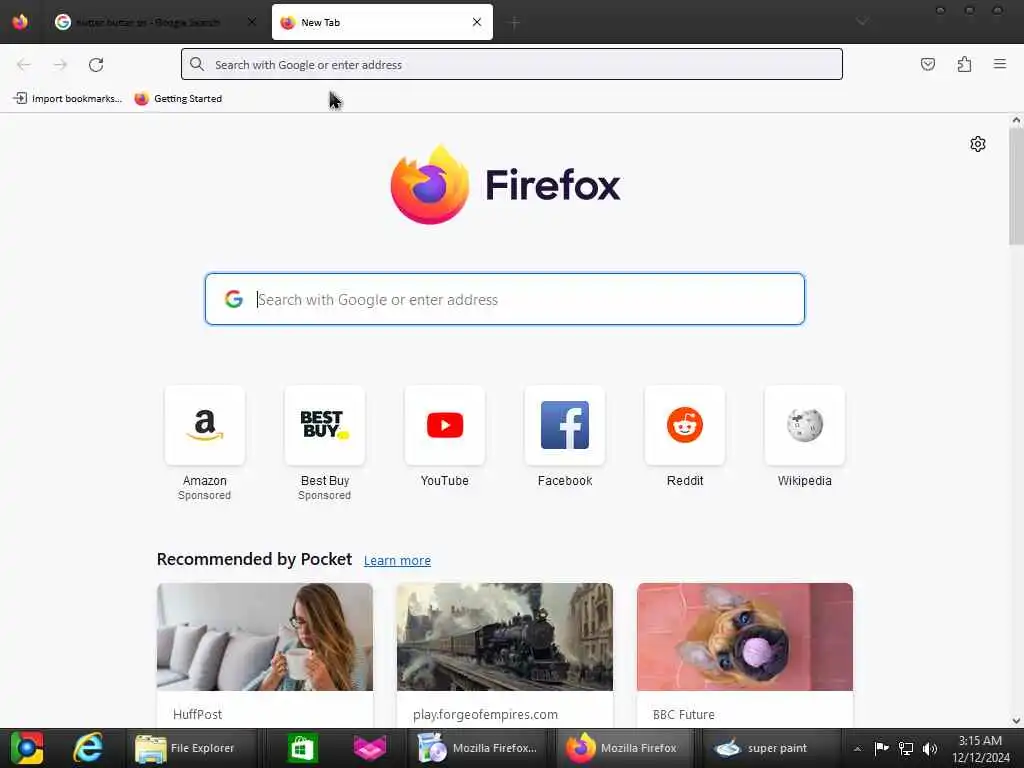This screenshot has height=768, width=1024.
Task: Close the New Tab tab
Action: pos(477,22)
